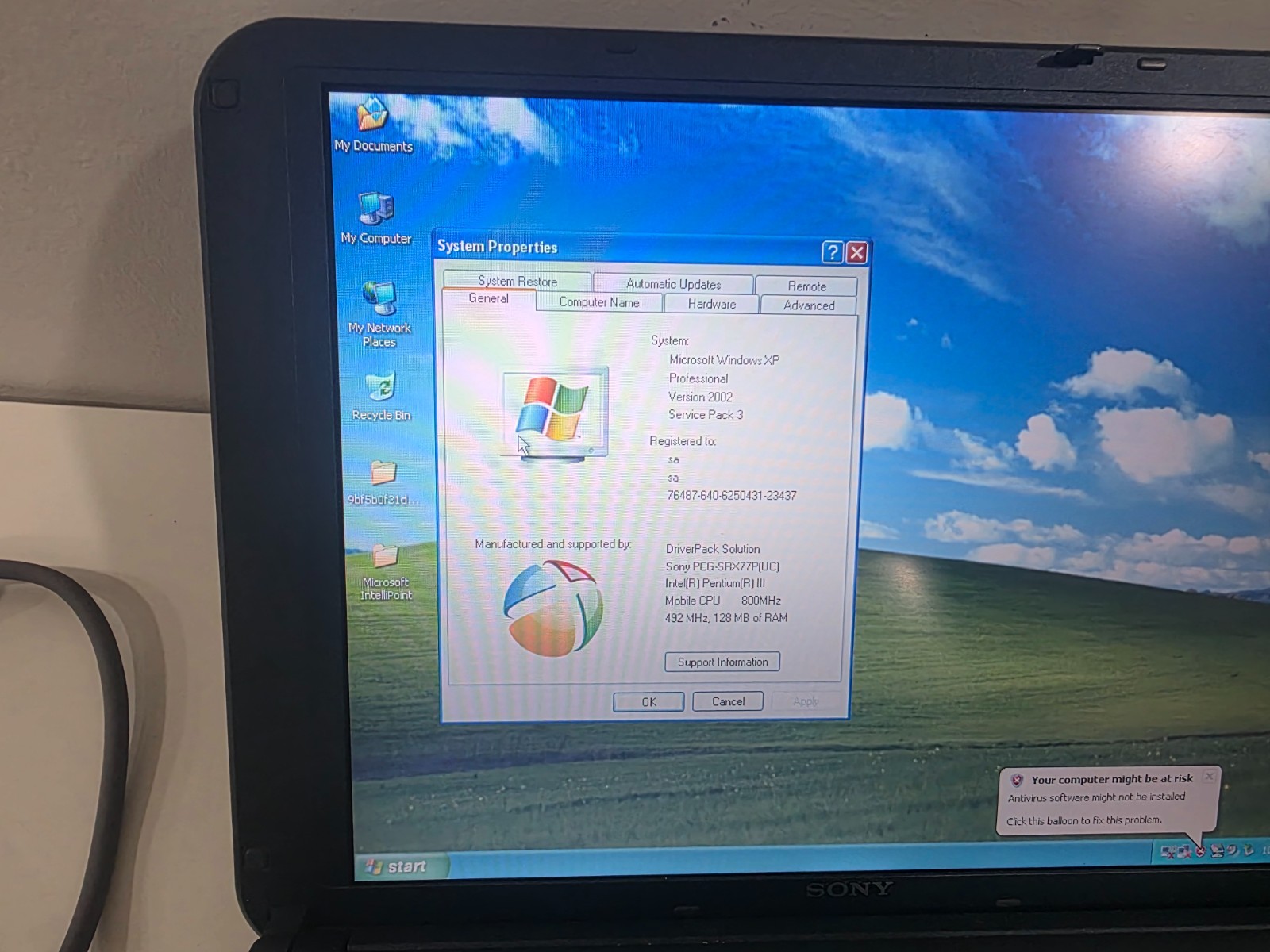Click the red security shield tray icon
The image size is (1270, 952).
1200,850
